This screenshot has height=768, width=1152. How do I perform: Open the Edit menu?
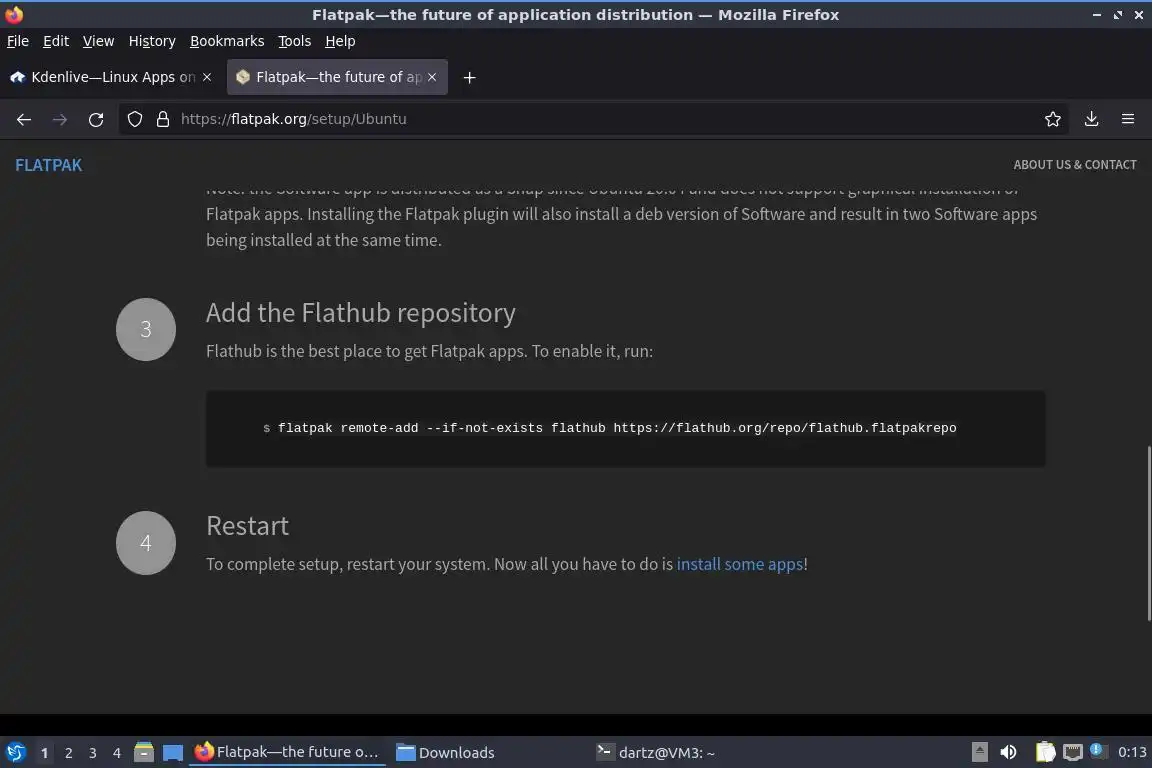click(56, 41)
